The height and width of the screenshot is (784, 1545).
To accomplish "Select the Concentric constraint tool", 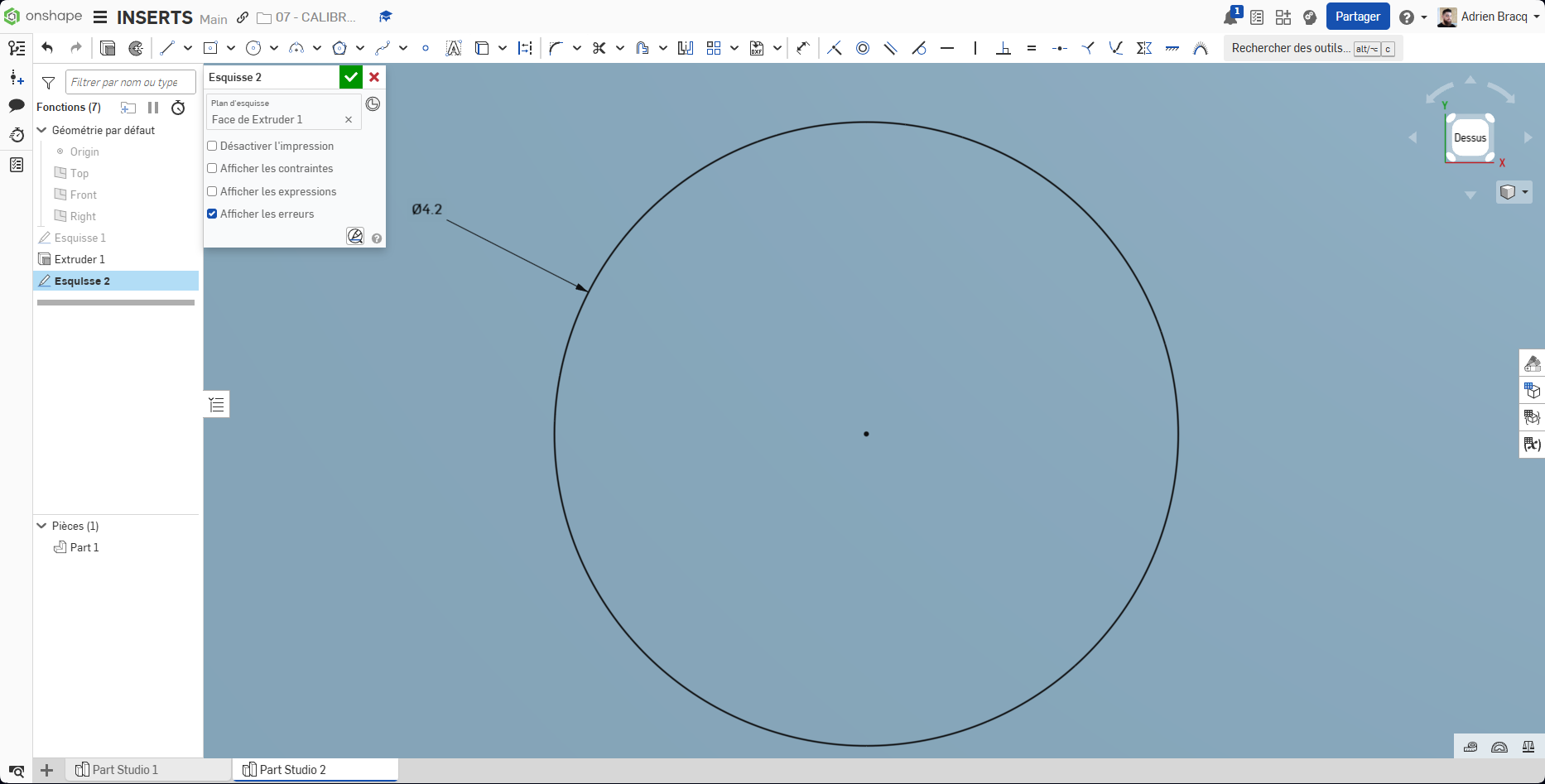I will [863, 48].
